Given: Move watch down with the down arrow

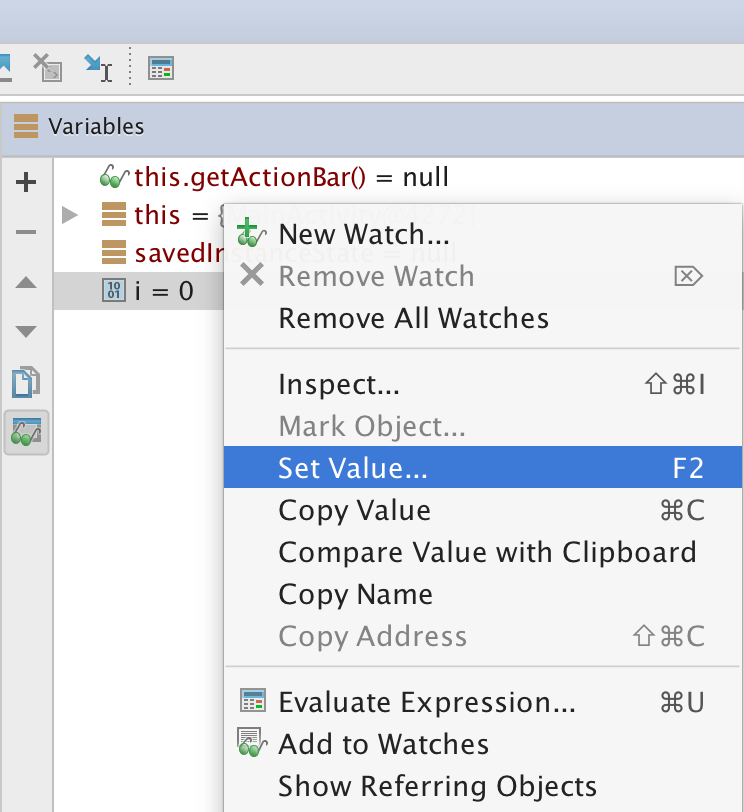Looking at the screenshot, I should [x=27, y=331].
